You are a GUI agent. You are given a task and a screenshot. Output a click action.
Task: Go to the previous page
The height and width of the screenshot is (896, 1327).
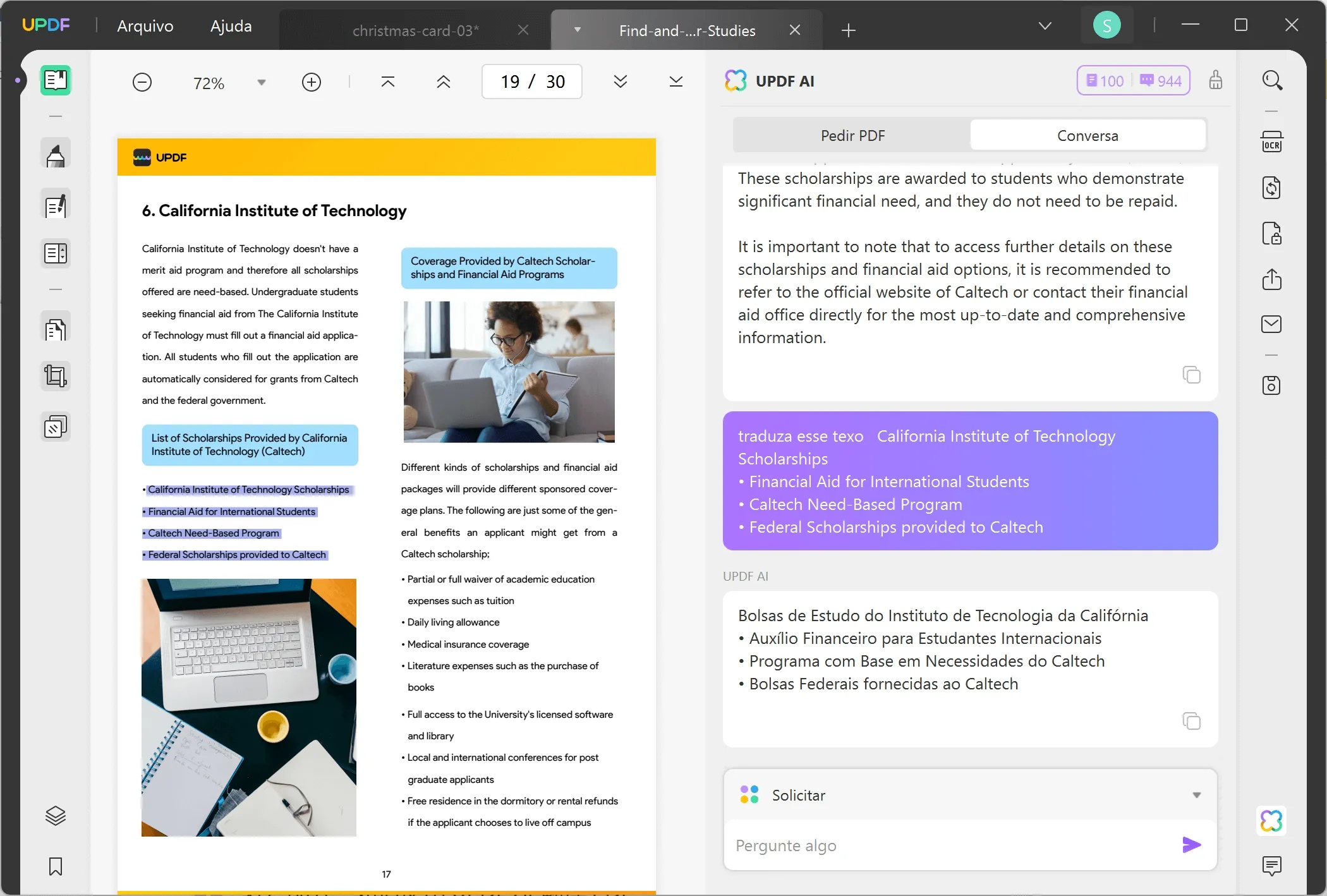(x=444, y=82)
